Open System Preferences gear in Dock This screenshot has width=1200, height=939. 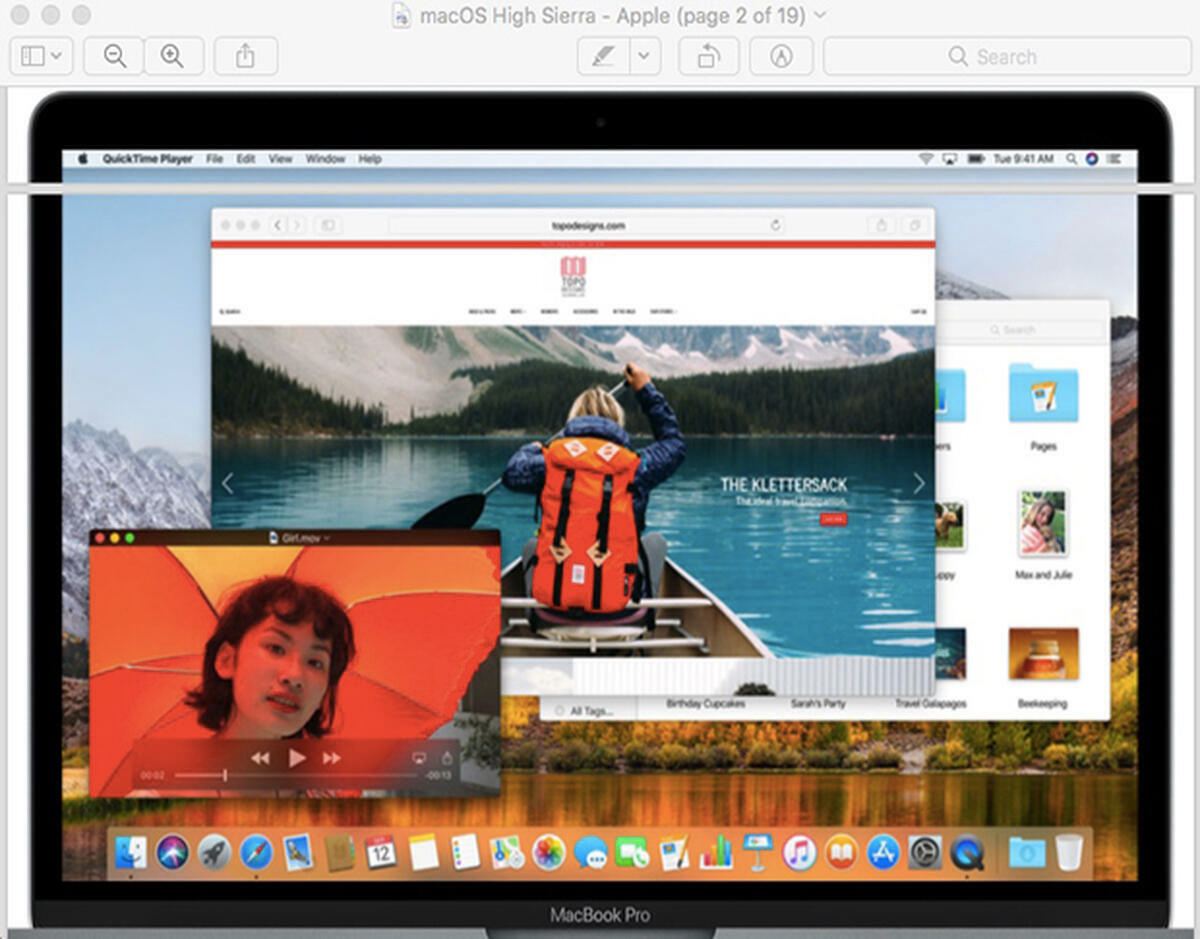pyautogui.click(x=925, y=852)
